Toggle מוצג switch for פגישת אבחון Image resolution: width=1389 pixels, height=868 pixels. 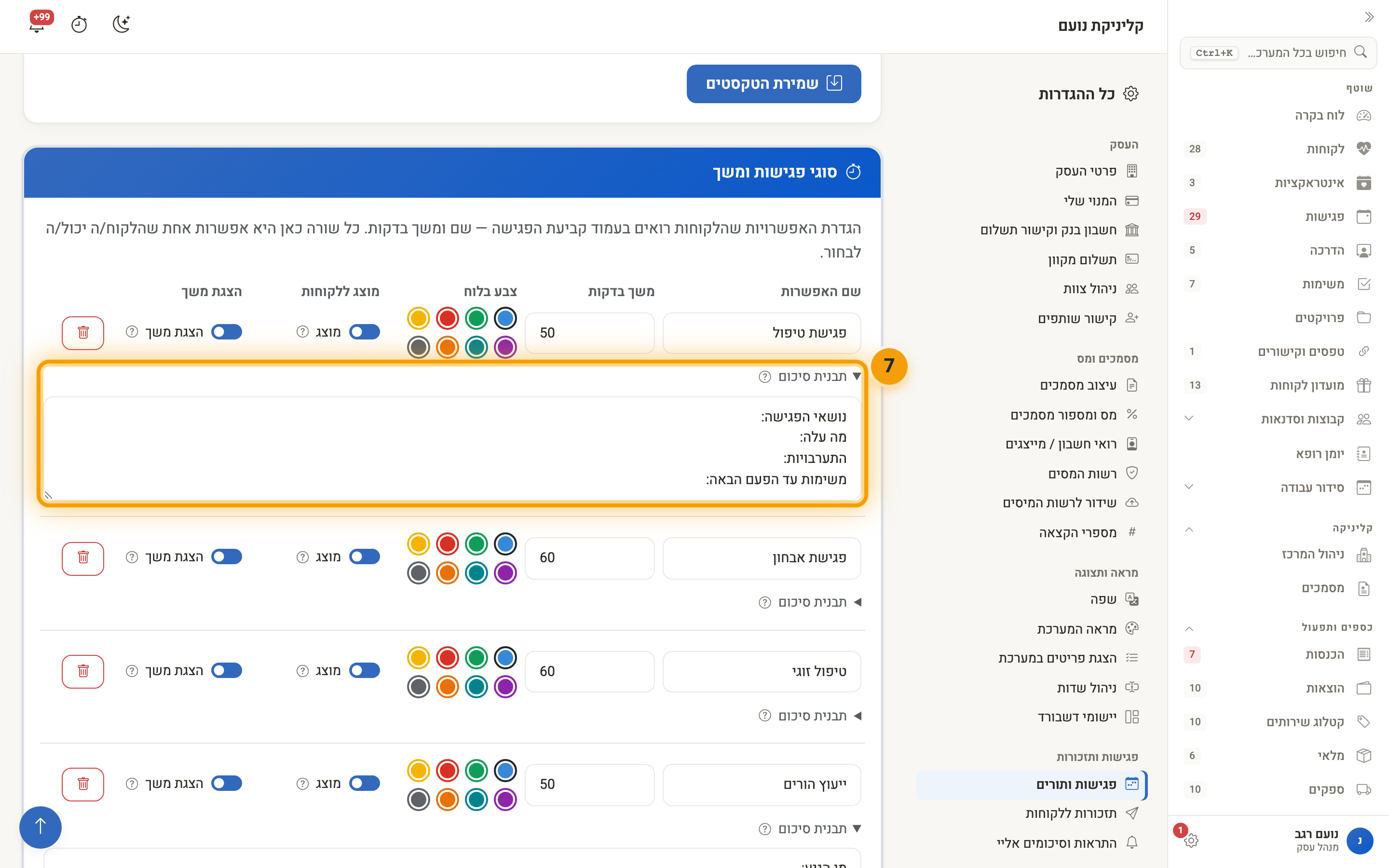[365, 557]
